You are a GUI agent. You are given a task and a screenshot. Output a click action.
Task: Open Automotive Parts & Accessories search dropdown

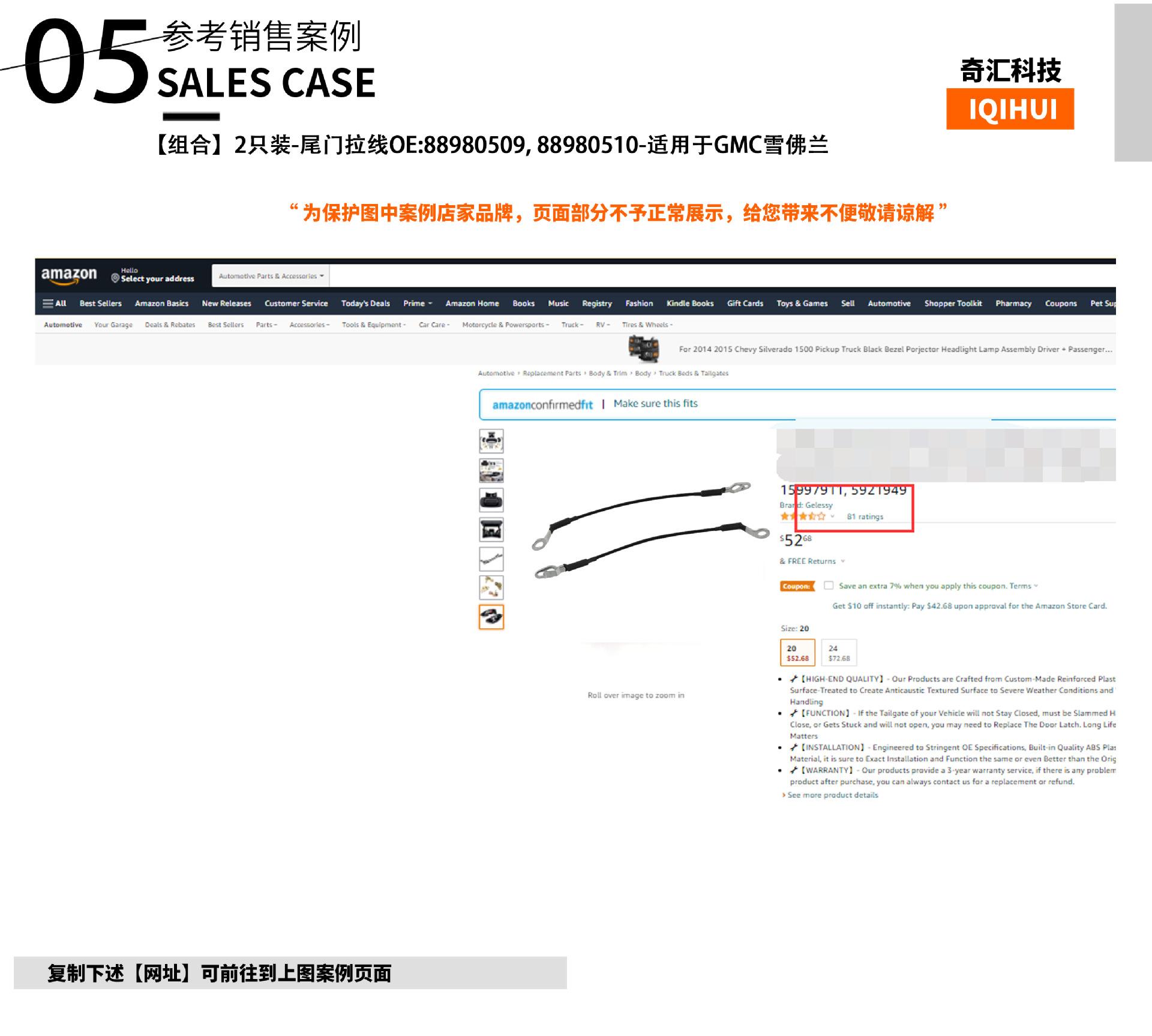click(x=271, y=276)
